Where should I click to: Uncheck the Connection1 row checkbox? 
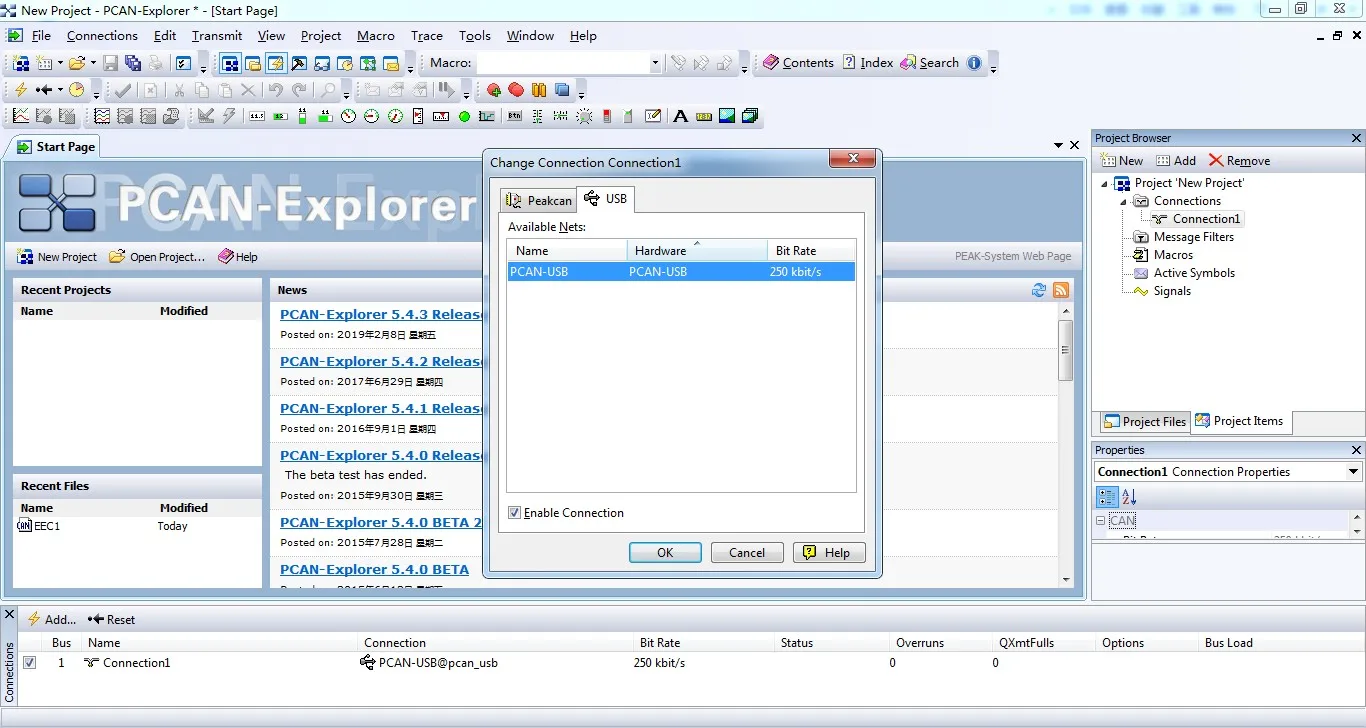30,662
